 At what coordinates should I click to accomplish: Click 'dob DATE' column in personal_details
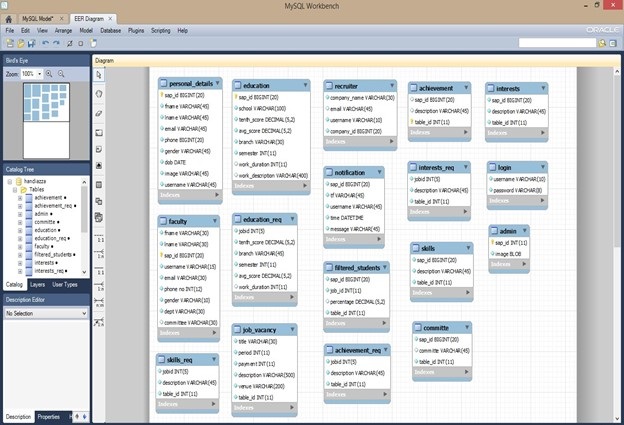click(x=175, y=162)
